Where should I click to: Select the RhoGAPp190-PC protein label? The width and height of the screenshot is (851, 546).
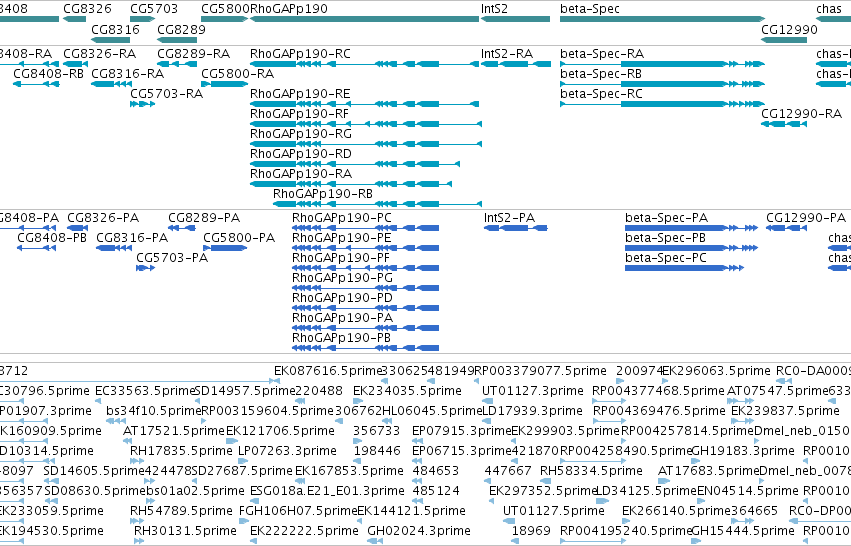point(342,218)
